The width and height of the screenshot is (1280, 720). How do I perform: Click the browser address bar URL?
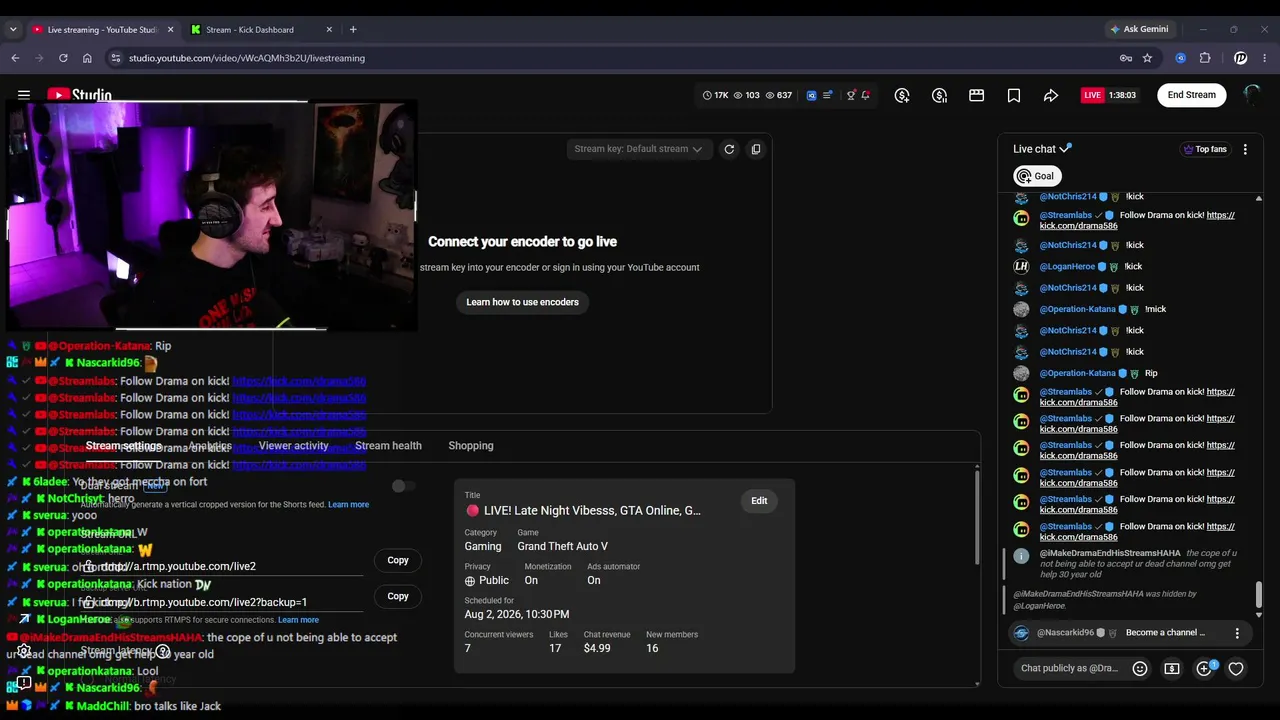pyautogui.click(x=247, y=58)
